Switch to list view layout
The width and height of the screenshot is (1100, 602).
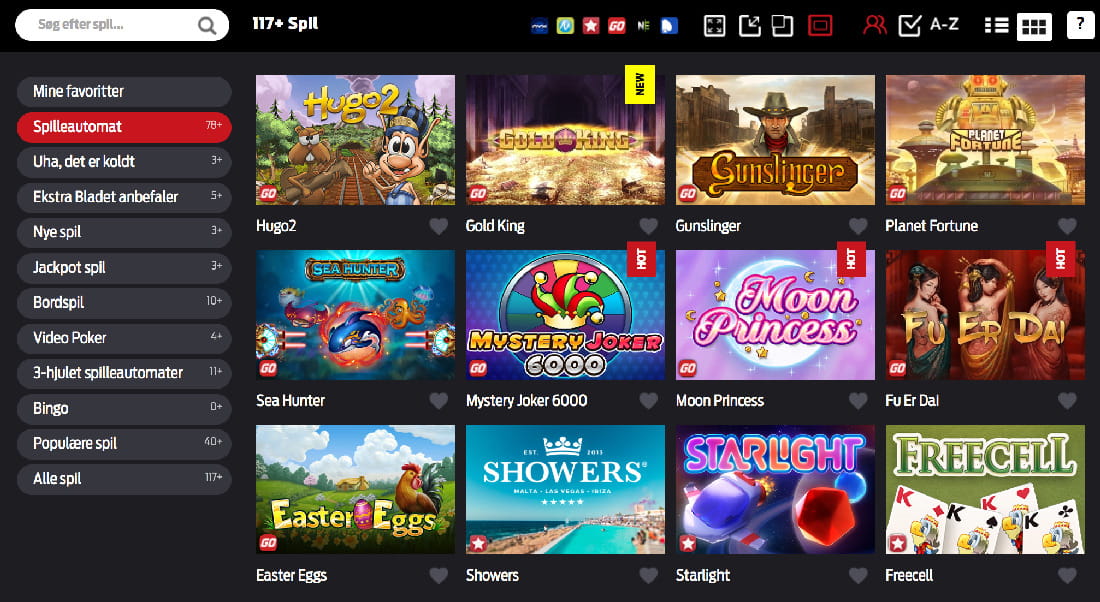(996, 26)
